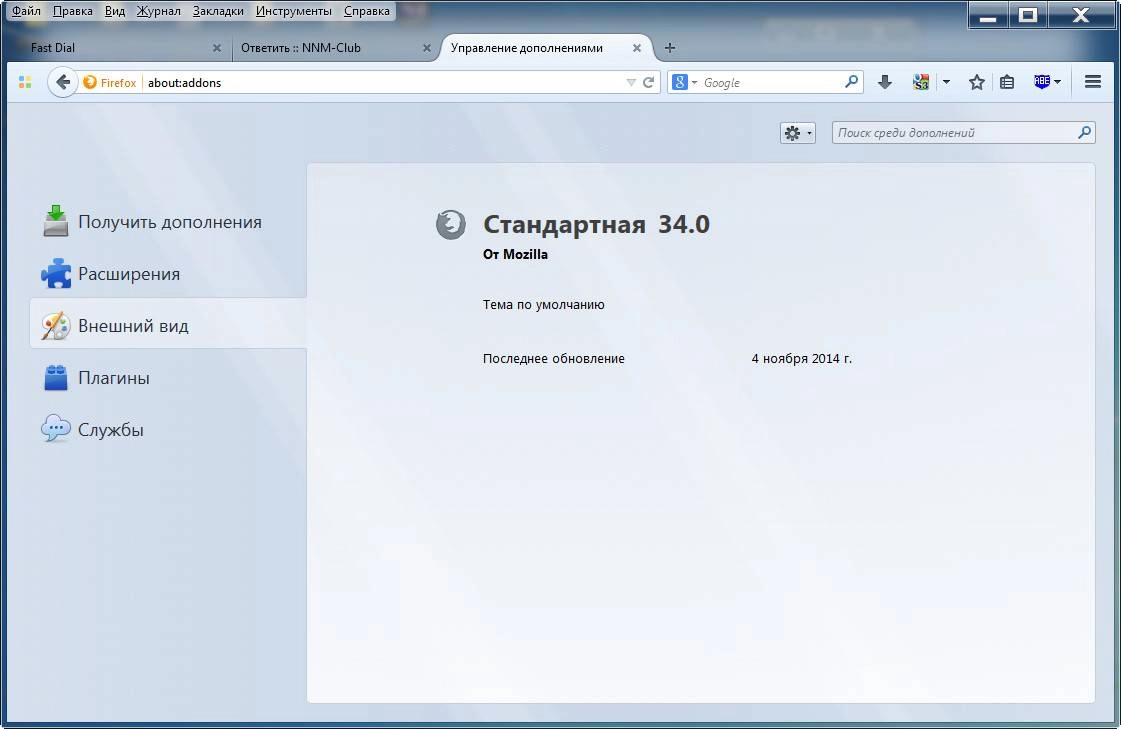The height and width of the screenshot is (729, 1121).
Task: Open the Инструменты menu
Action: pyautogui.click(x=294, y=11)
